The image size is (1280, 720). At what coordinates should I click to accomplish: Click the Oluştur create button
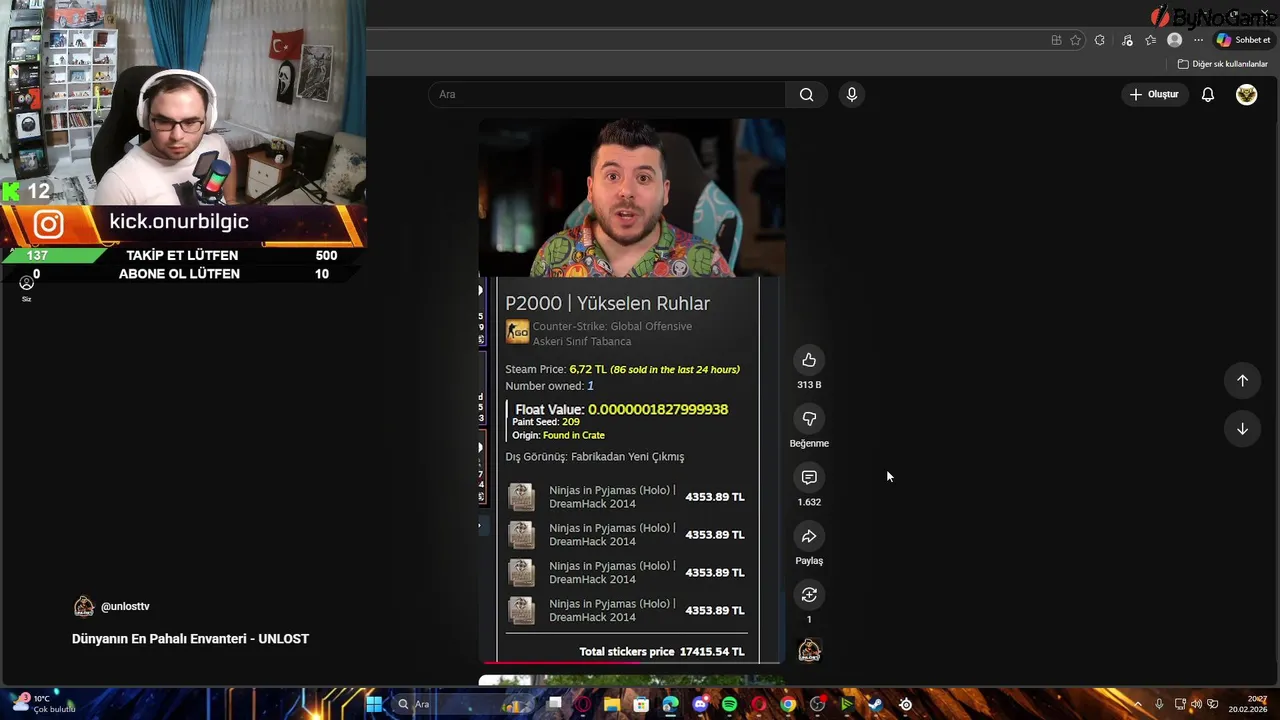1154,94
